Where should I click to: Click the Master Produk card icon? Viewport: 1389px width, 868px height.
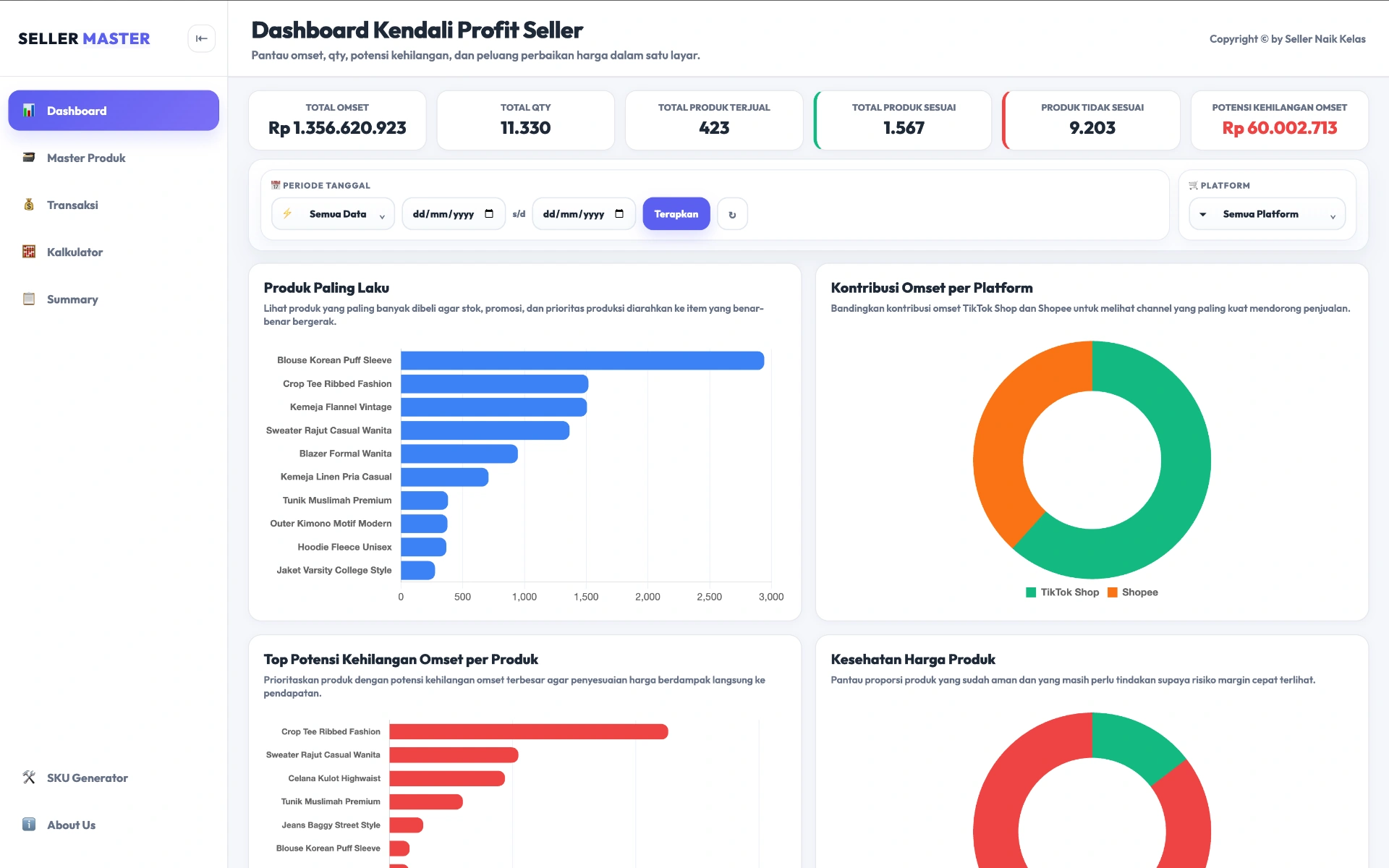(x=29, y=158)
